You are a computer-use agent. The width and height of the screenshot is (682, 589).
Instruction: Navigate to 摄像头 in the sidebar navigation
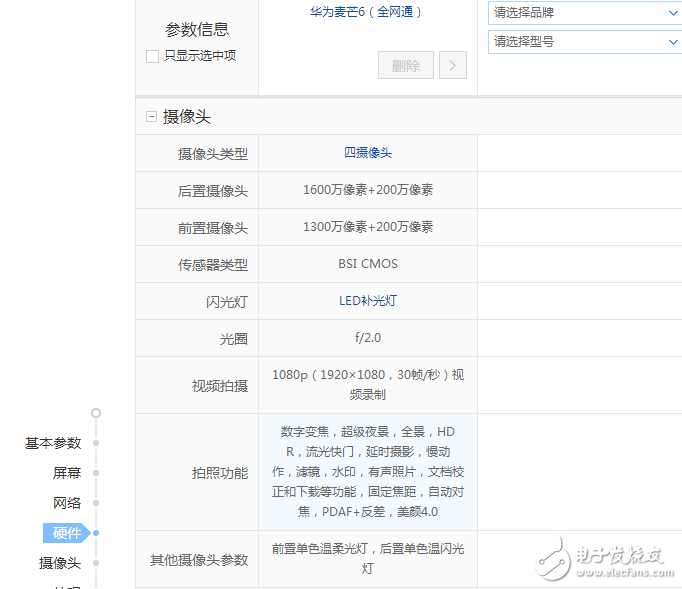[60, 563]
